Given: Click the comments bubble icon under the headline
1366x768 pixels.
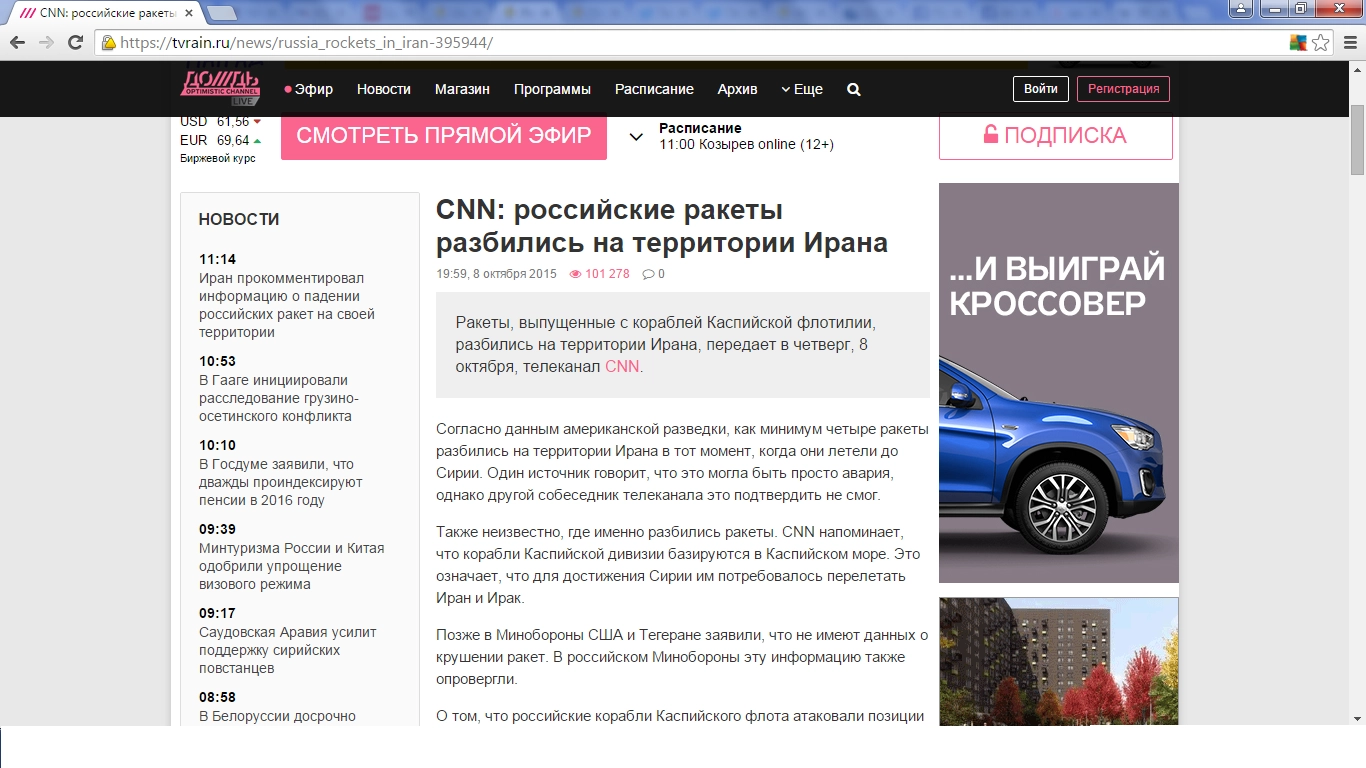Looking at the screenshot, I should pos(648,274).
